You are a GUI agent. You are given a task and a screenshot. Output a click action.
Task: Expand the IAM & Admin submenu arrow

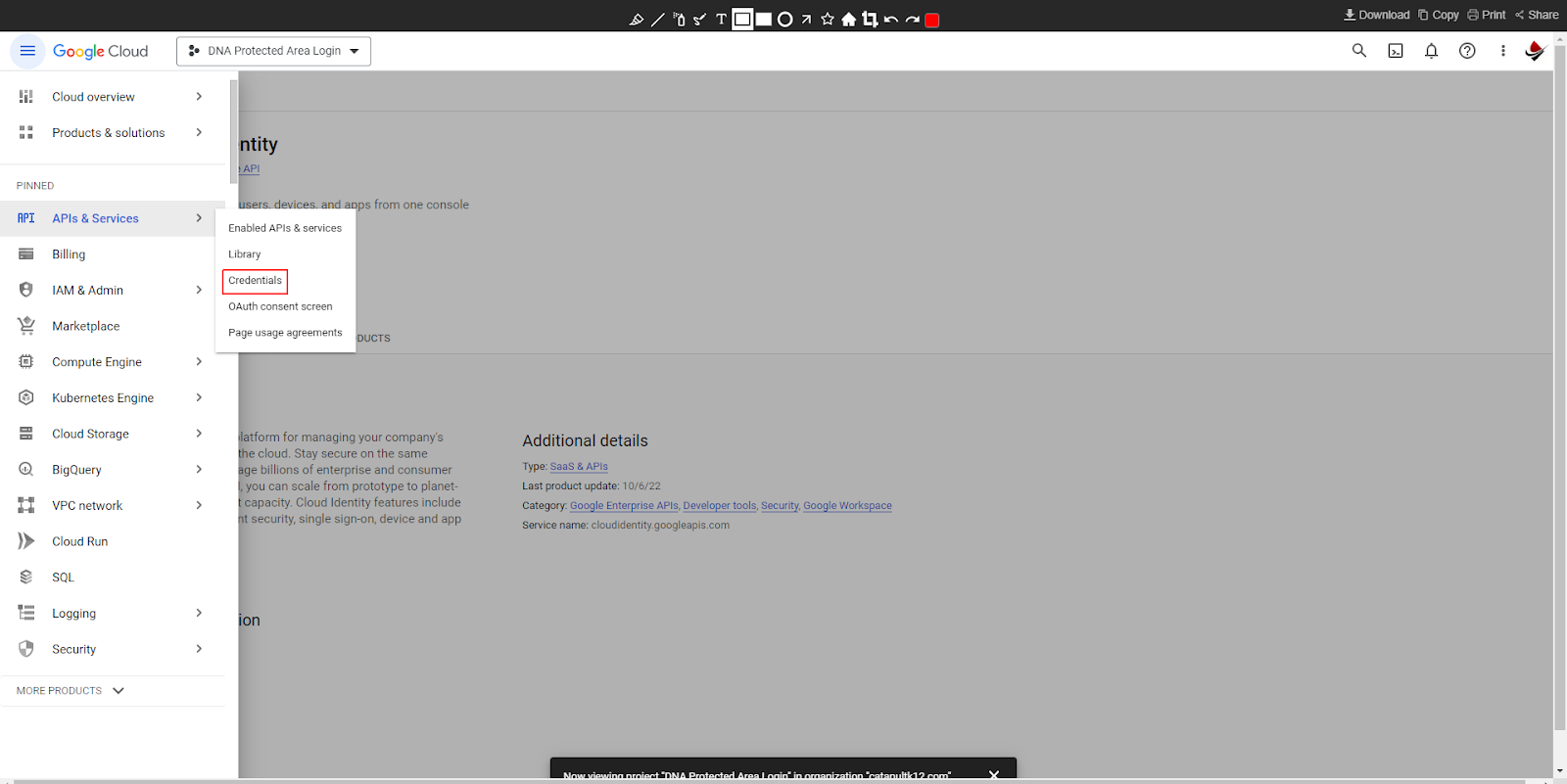pos(199,290)
